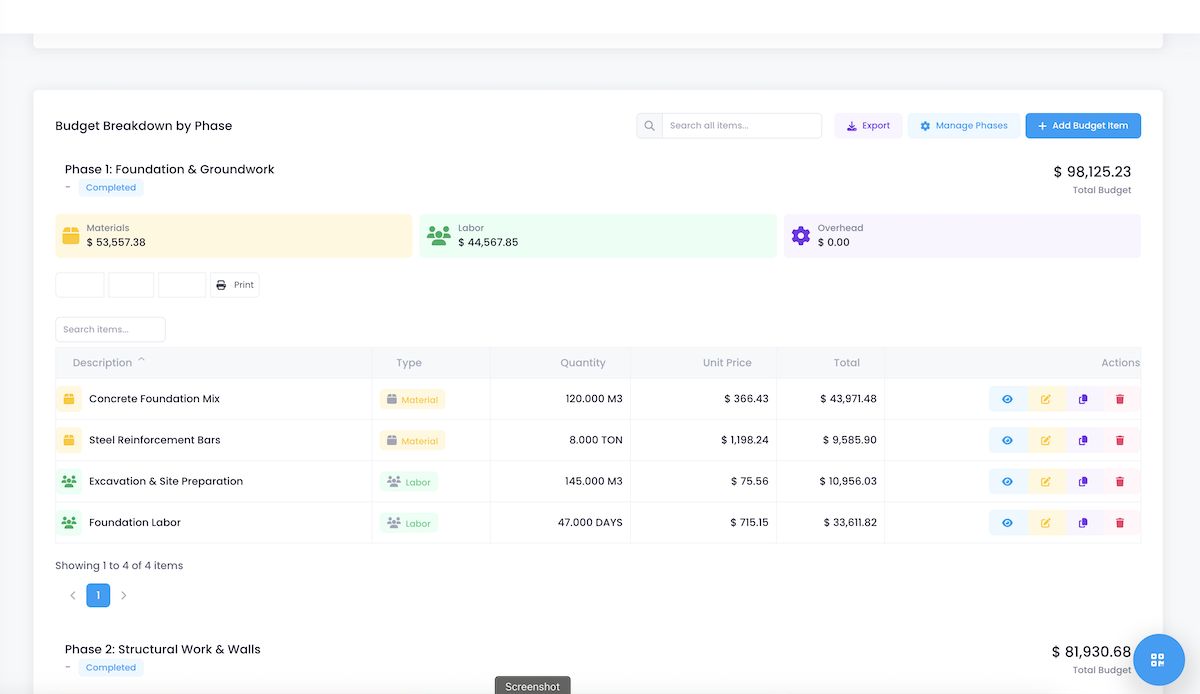Image resolution: width=1200 pixels, height=694 pixels.
Task: View details of Excavation & Site Preparation
Action: pos(1007,482)
